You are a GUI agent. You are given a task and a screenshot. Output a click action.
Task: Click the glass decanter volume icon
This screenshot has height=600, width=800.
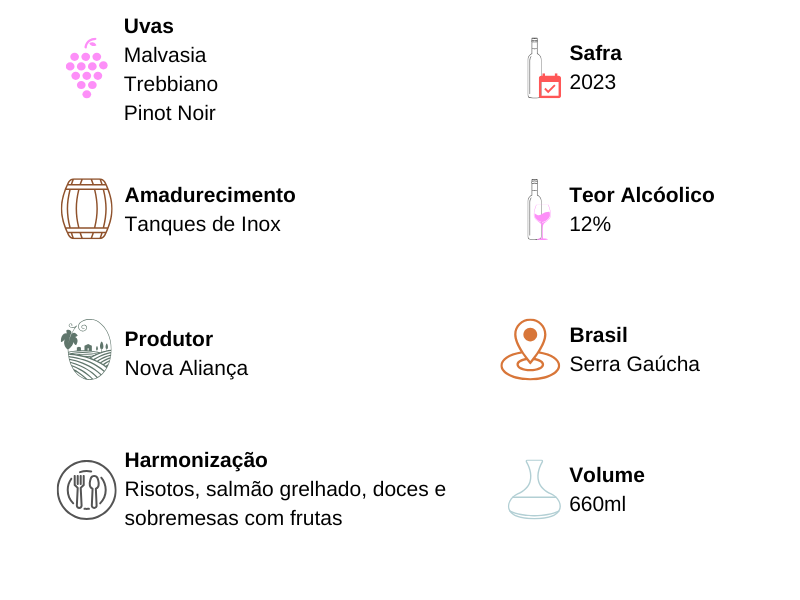point(534,489)
